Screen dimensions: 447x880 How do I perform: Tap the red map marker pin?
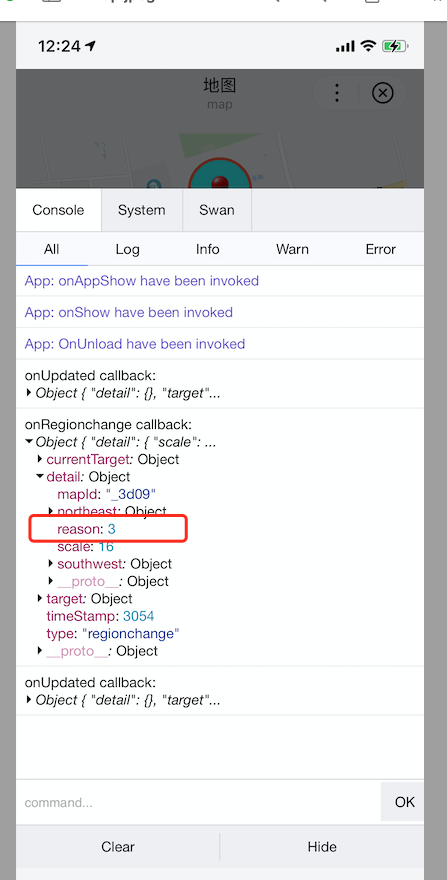click(220, 182)
